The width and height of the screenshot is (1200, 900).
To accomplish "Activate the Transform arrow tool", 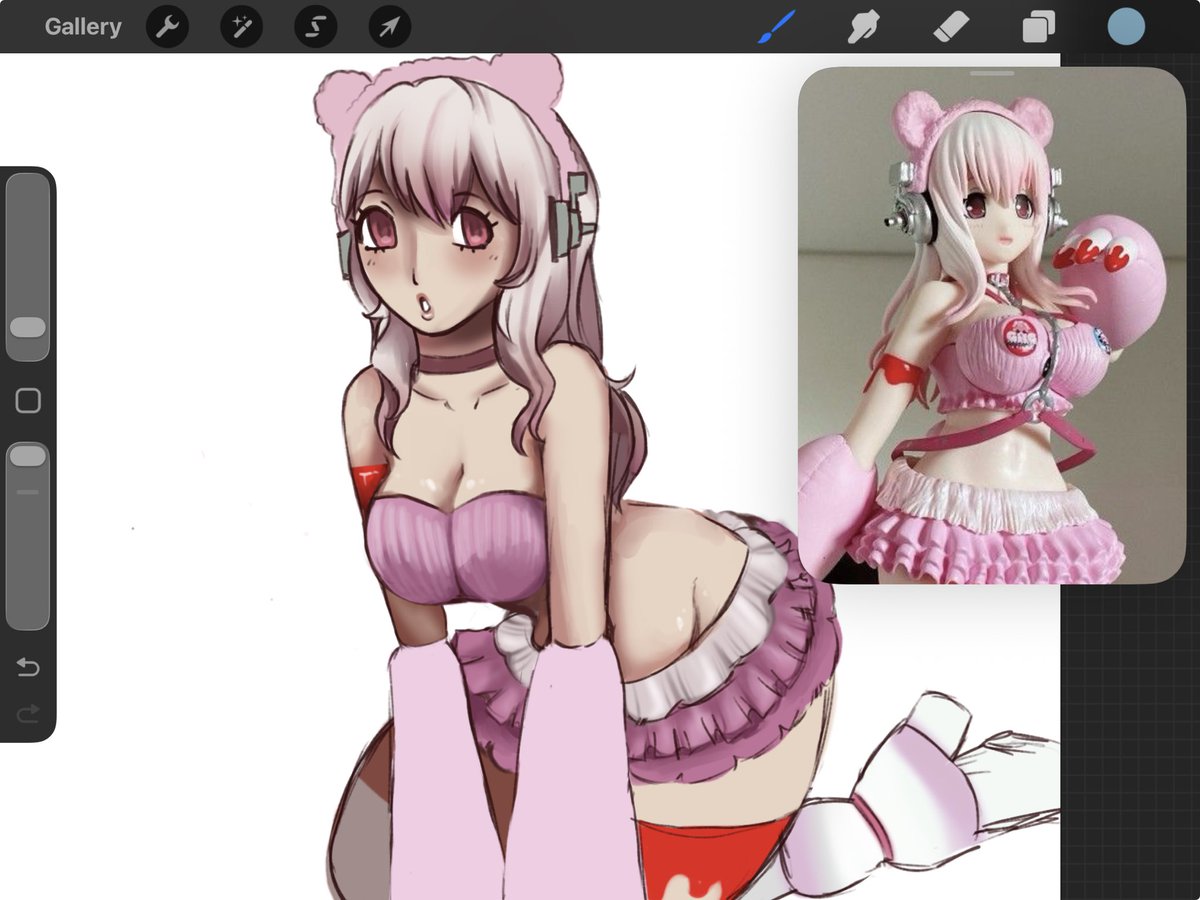I will pyautogui.click(x=389, y=27).
